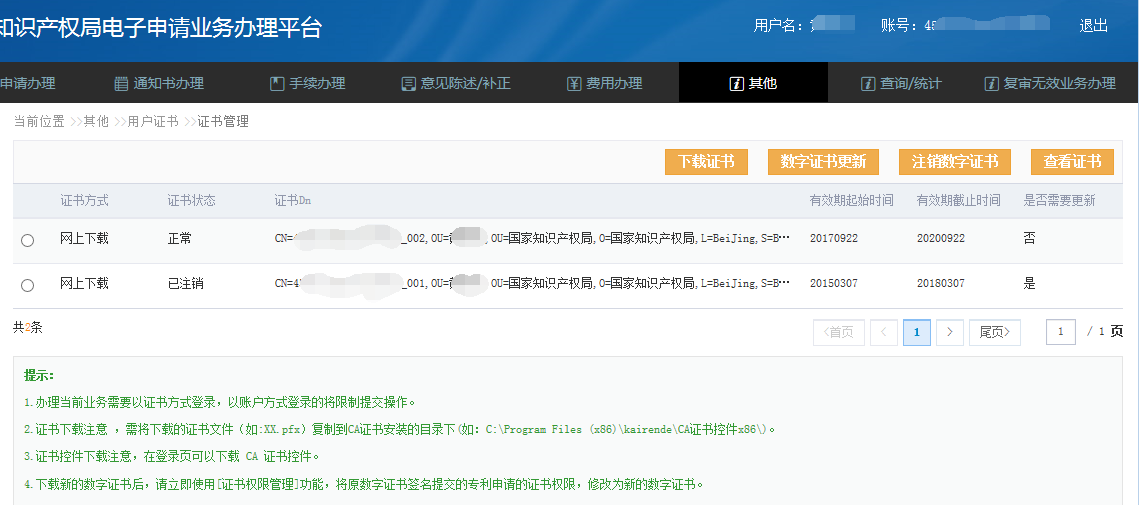This screenshot has width=1139, height=505.
Task: Select the radio button for the 正常 certificate
Action: click(28, 240)
